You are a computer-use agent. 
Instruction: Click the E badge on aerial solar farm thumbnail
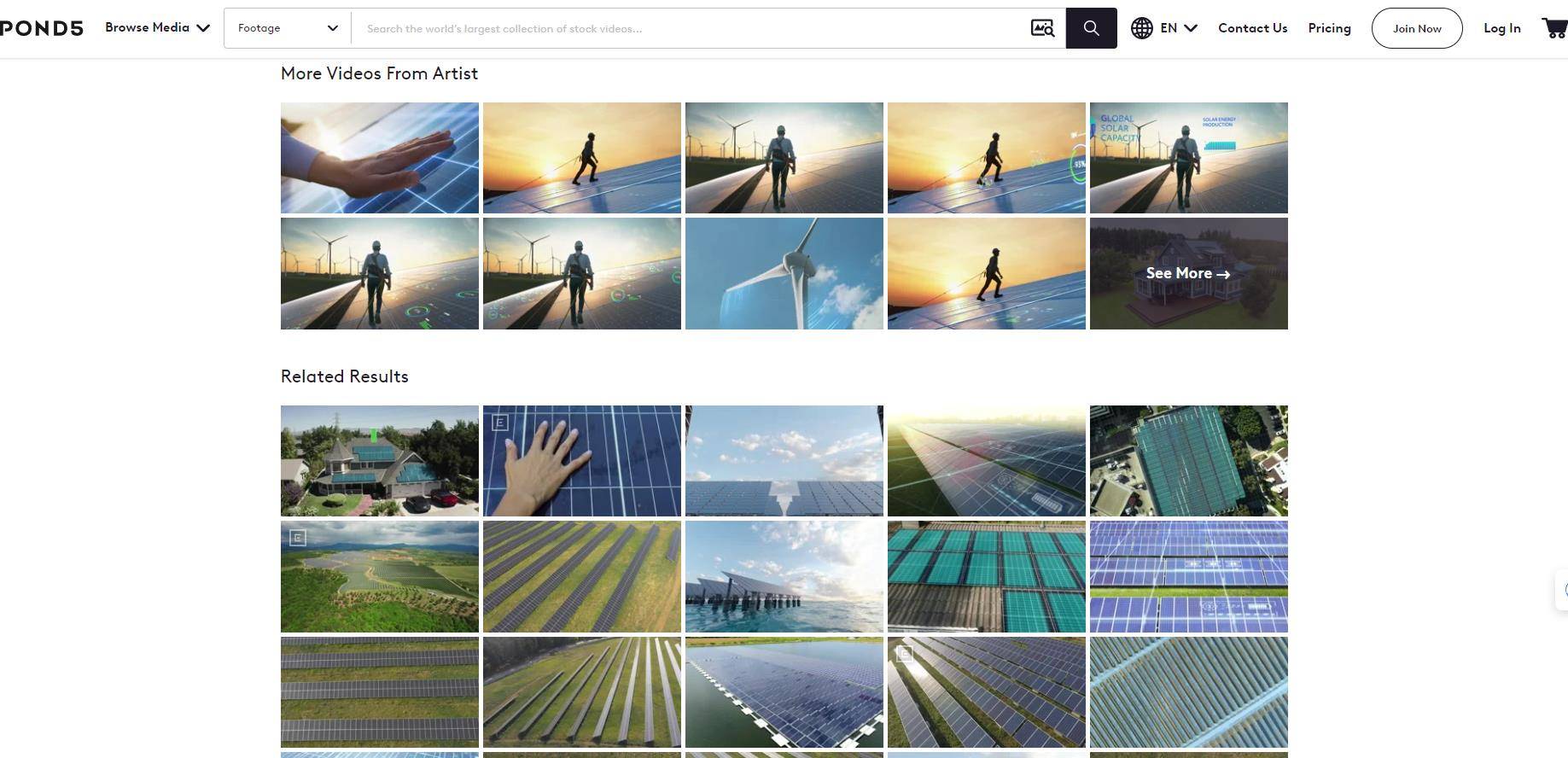[x=298, y=538]
